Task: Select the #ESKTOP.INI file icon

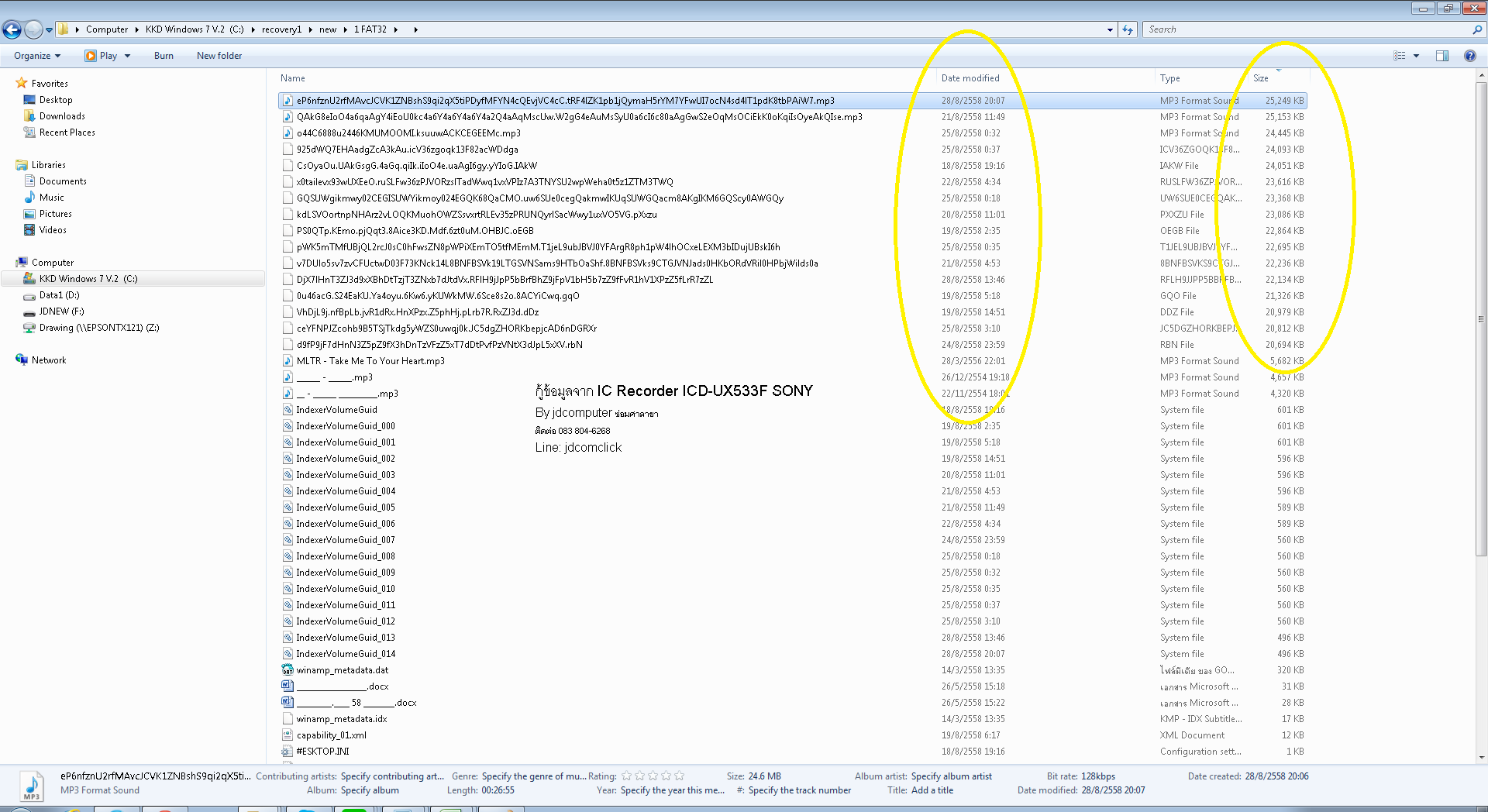Action: click(x=288, y=752)
